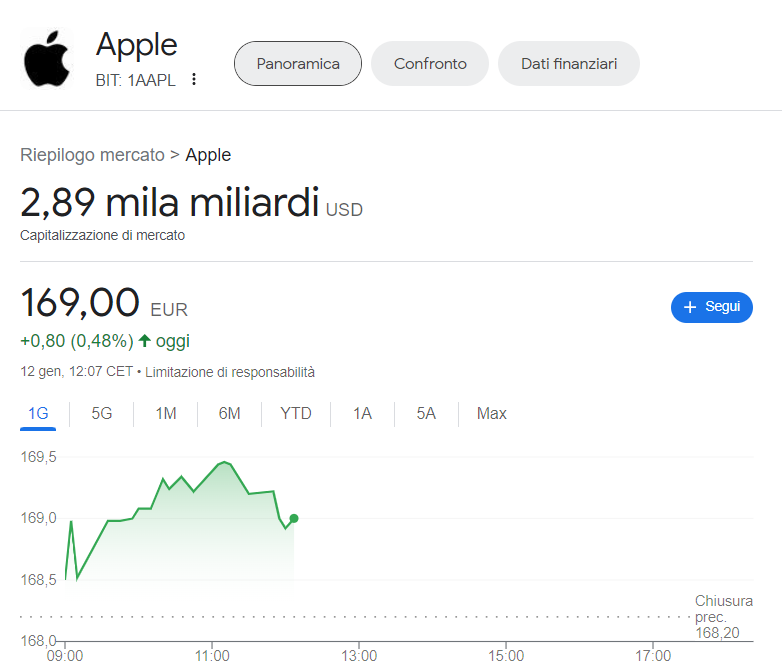Open the three-dot menu beside 1AAPL
The height and width of the screenshot is (669, 782).
(x=194, y=80)
